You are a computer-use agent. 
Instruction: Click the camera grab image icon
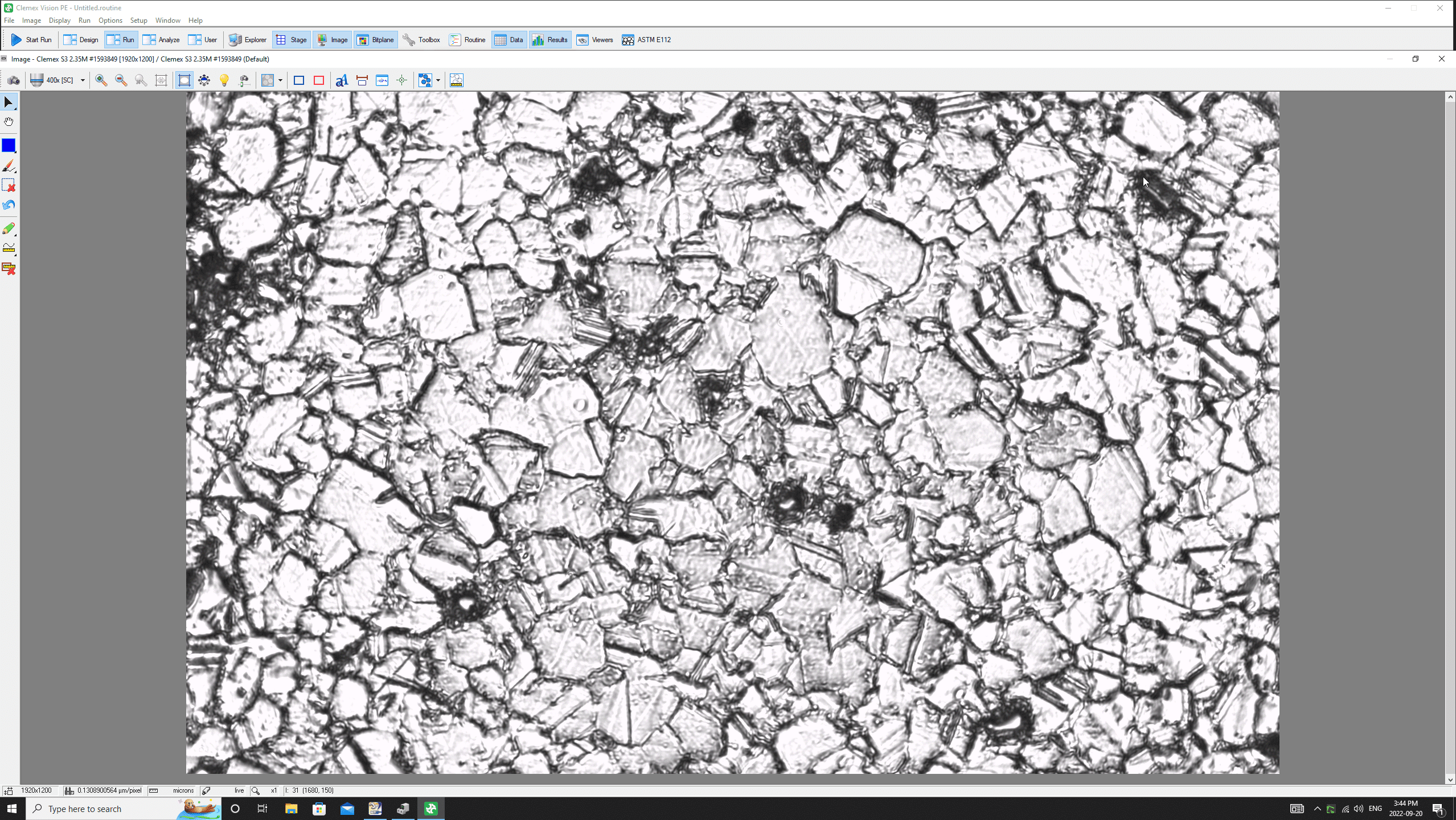point(14,80)
